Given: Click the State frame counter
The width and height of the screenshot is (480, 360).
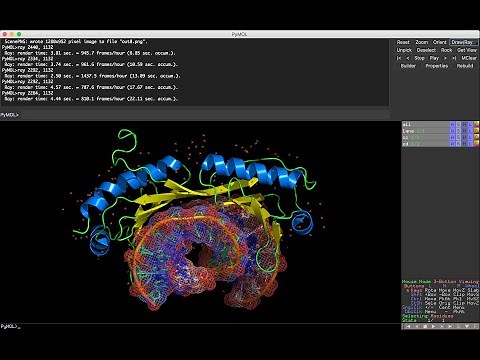Looking at the screenshot, I should 423,320.
